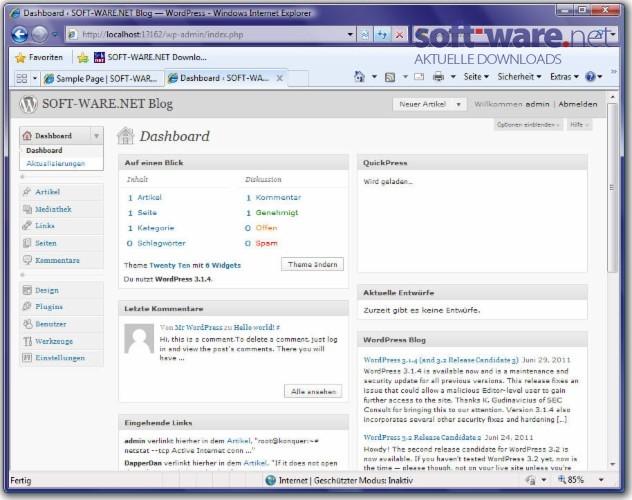The height and width of the screenshot is (500, 632).
Task: Open Aktualisierungen in the sidebar
Action: (56, 163)
